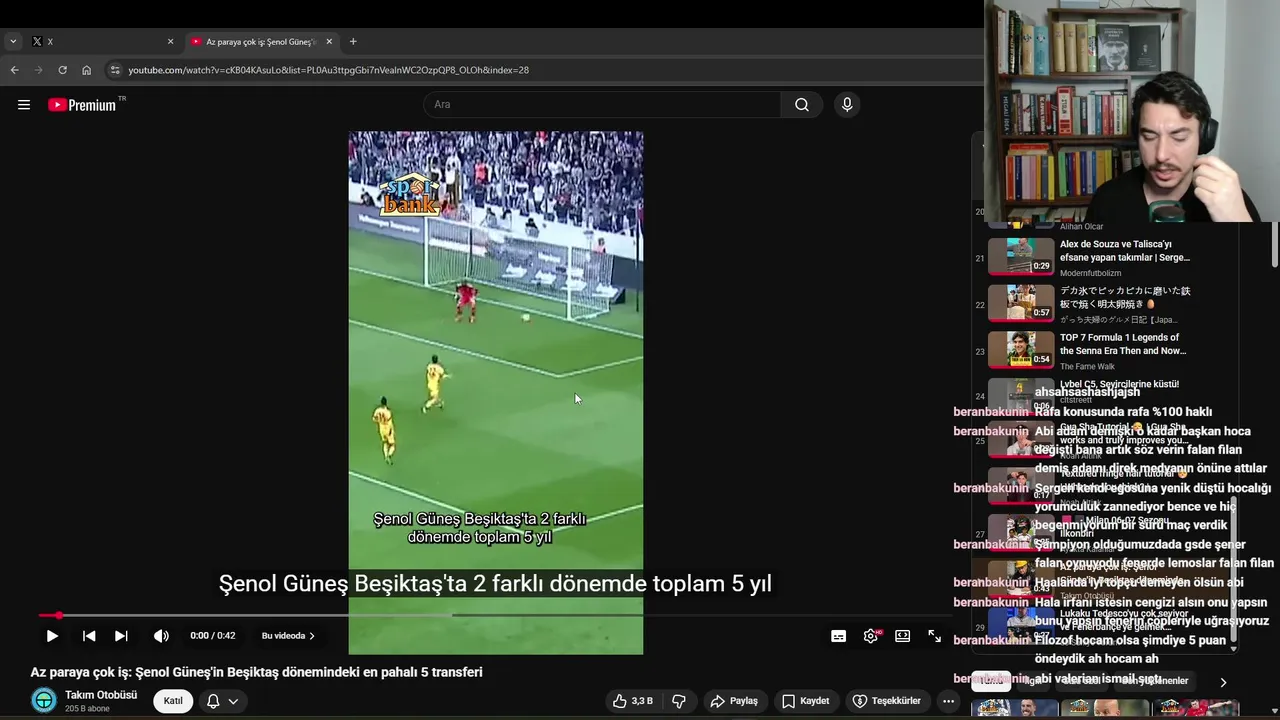Focus the Ara search field

(602, 105)
